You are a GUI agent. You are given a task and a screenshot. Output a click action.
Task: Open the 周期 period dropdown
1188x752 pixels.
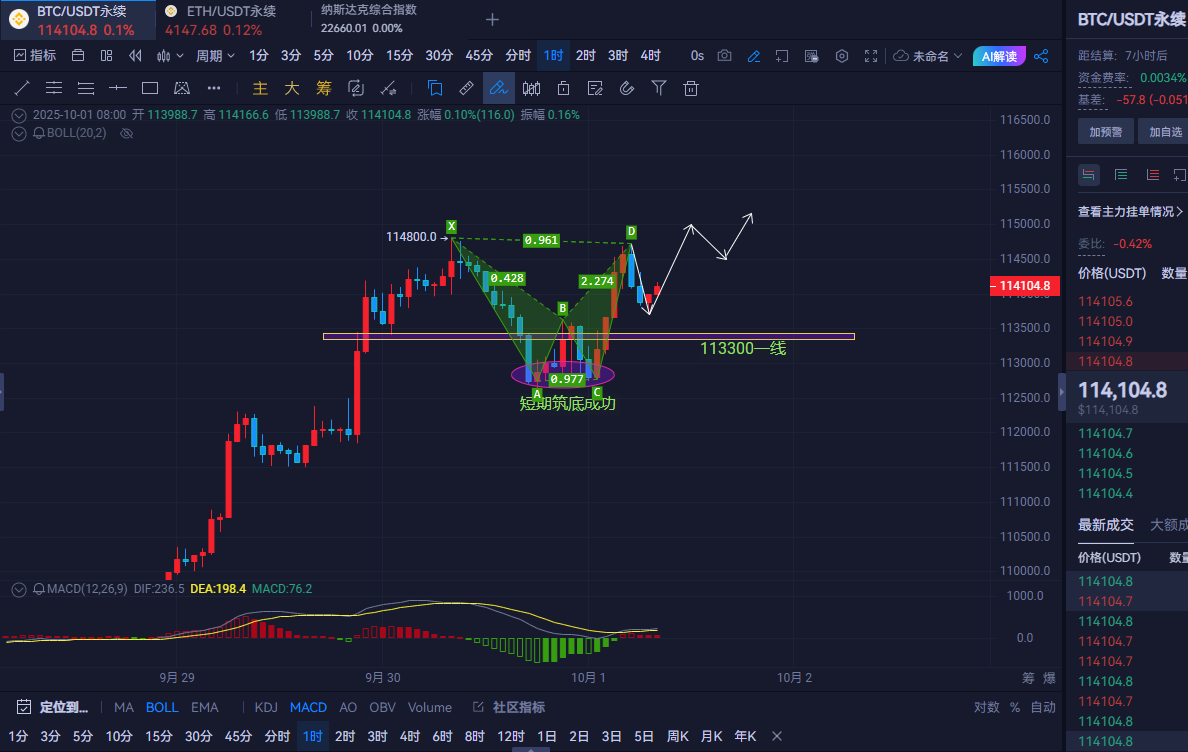pyautogui.click(x=215, y=56)
